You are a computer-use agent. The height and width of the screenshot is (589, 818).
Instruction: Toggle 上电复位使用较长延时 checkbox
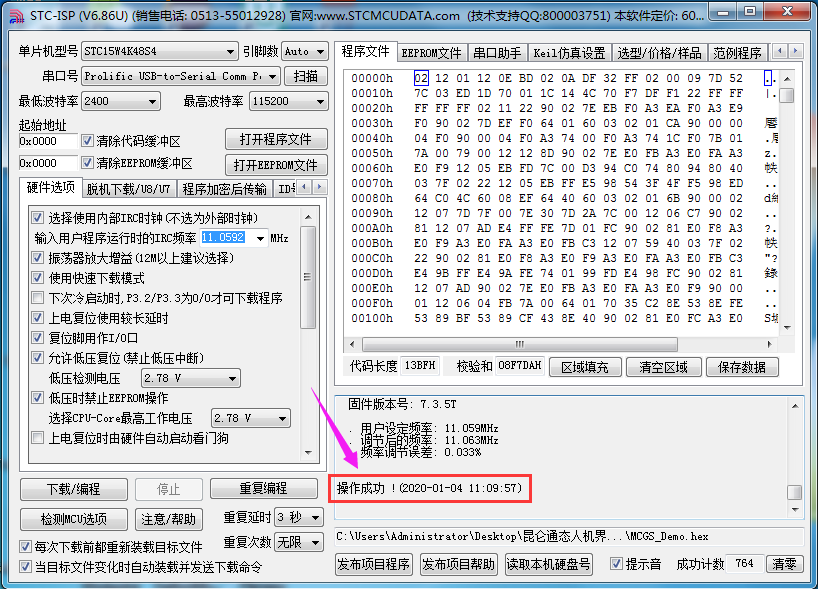point(38,318)
